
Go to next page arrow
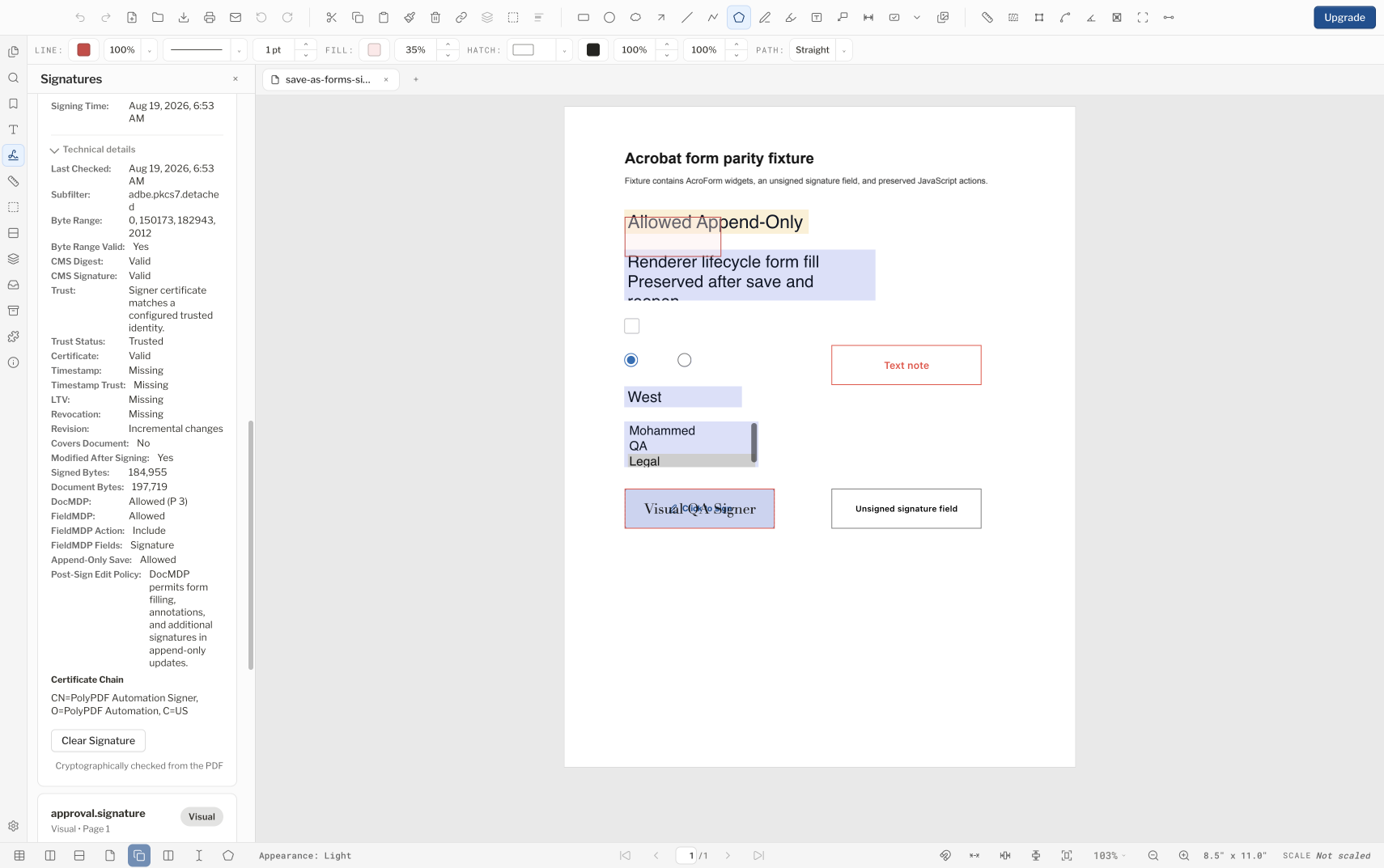coord(727,855)
